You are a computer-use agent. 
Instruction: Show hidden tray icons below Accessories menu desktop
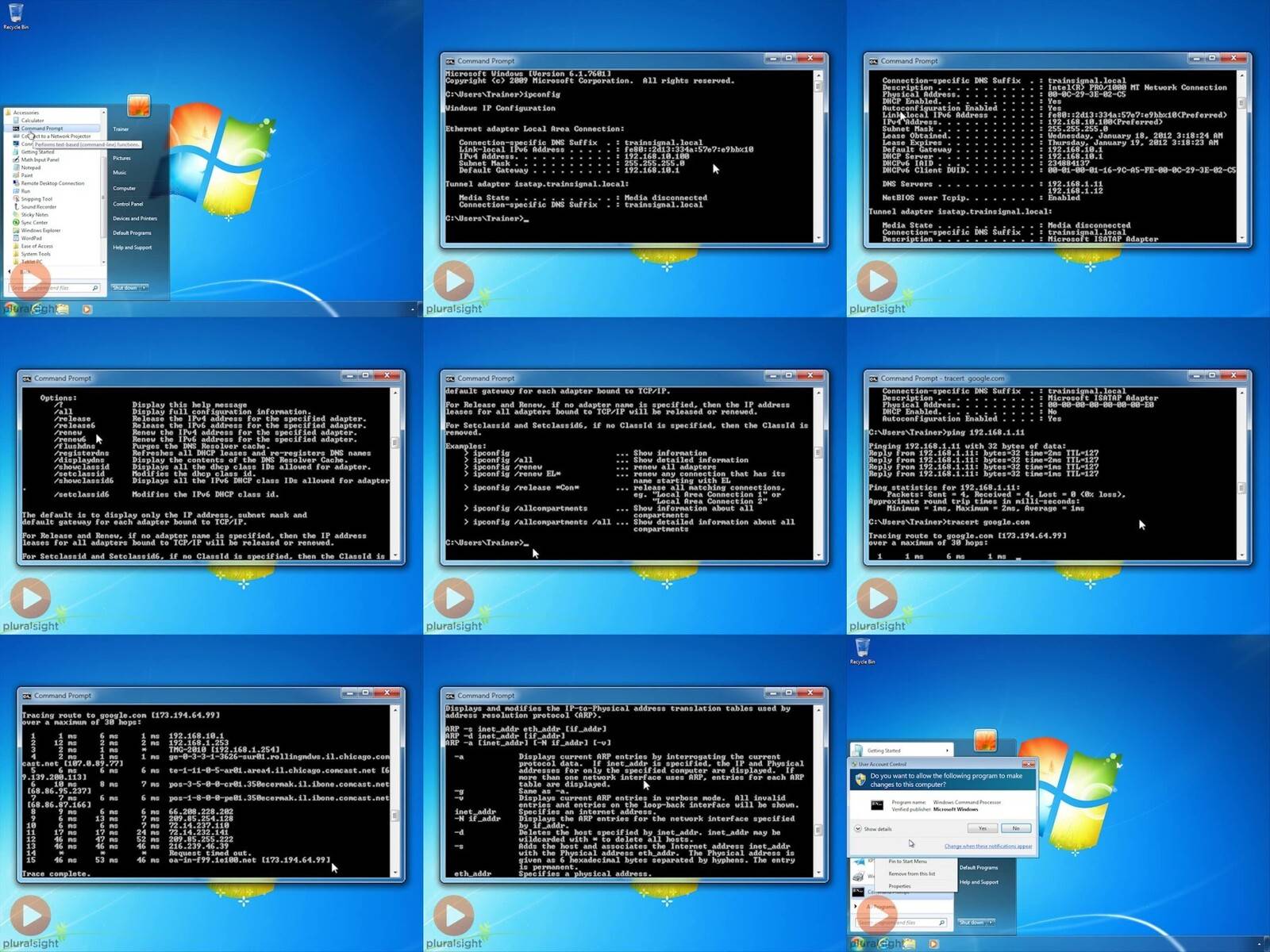pos(413,309)
